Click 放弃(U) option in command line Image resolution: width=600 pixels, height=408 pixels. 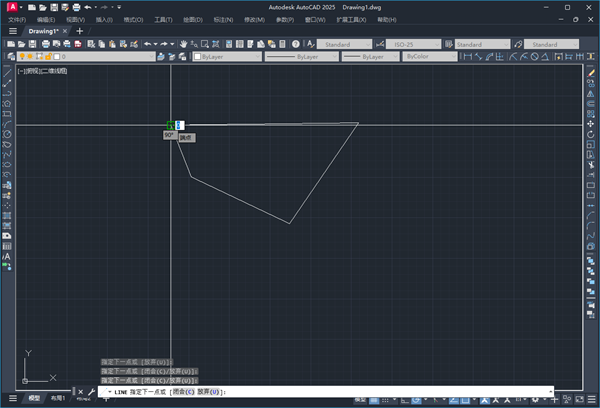tap(209, 392)
